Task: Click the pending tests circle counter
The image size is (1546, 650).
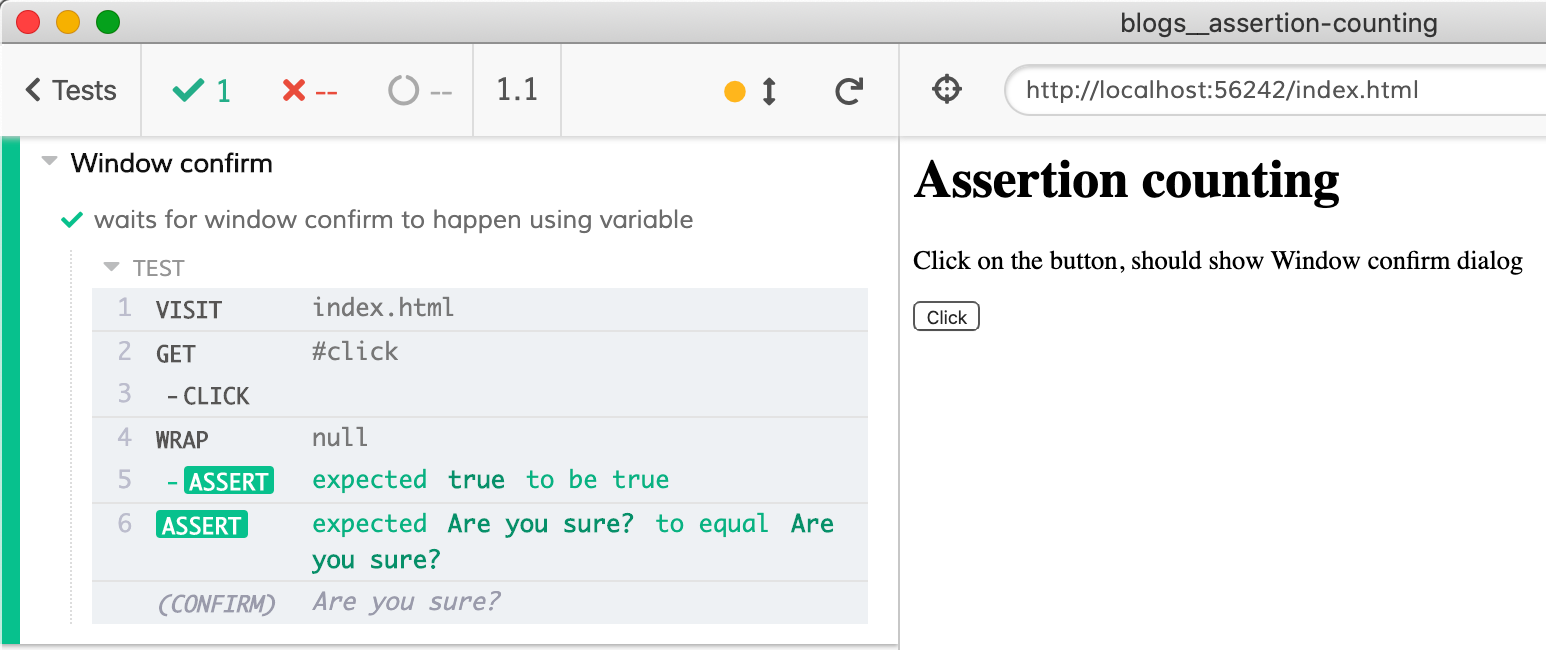Action: (420, 91)
